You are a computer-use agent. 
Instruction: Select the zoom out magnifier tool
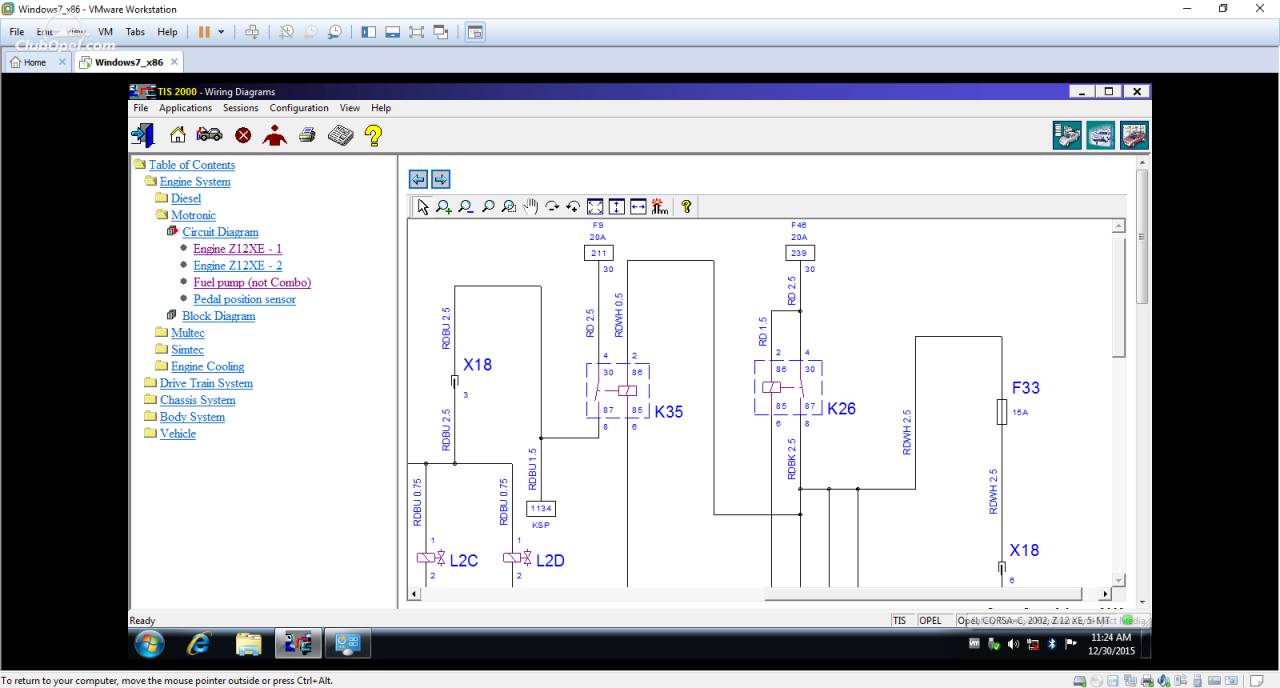click(466, 207)
